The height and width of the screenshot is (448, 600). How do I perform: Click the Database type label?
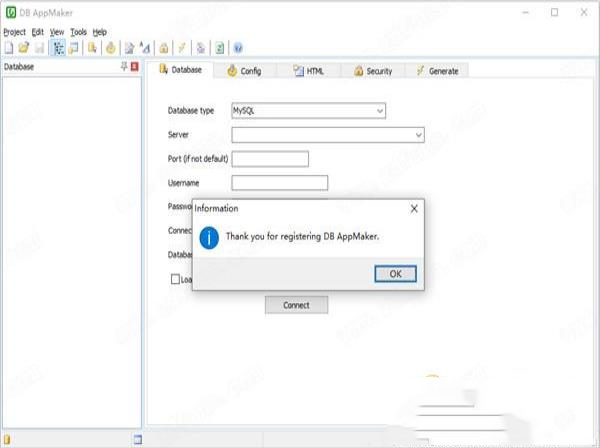(191, 111)
